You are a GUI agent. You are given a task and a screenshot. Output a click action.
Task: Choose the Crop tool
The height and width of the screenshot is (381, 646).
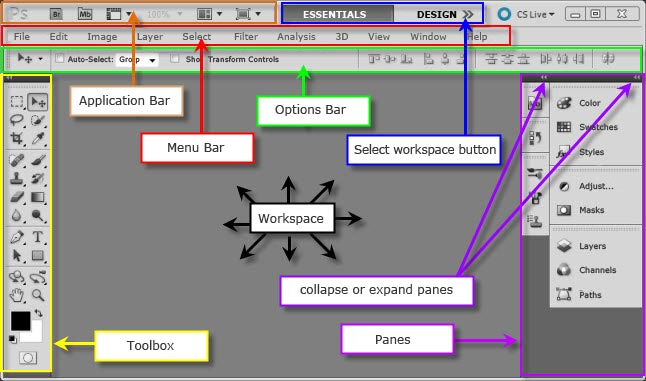[x=17, y=138]
